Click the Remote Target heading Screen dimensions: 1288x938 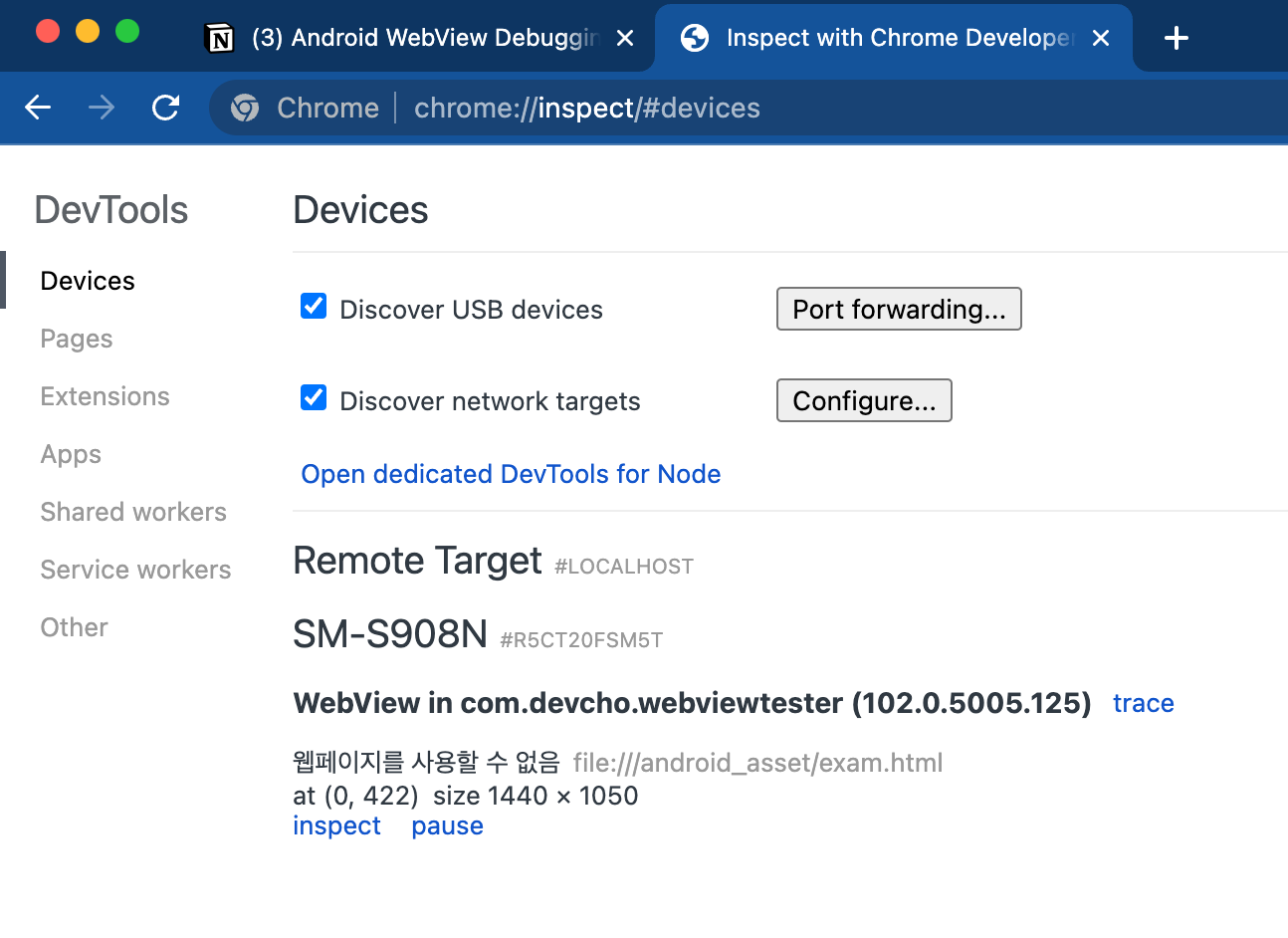point(417,561)
